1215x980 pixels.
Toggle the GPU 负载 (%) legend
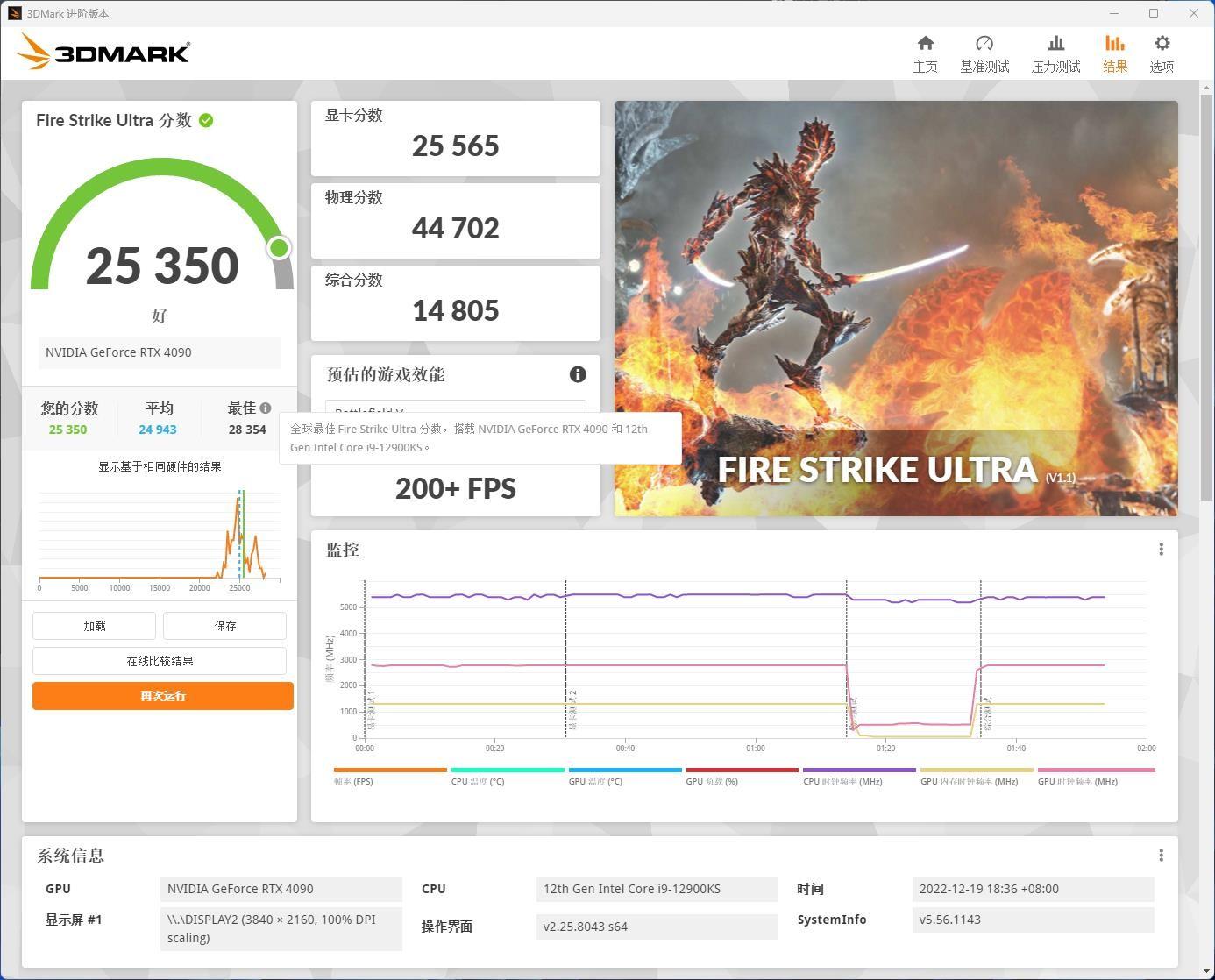point(742,777)
